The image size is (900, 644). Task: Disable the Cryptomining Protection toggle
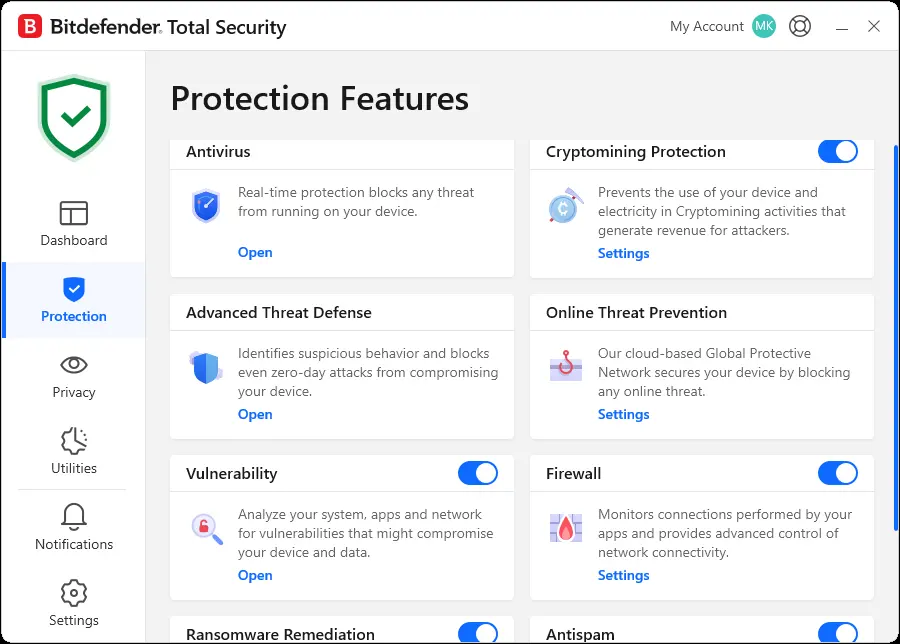tap(837, 152)
